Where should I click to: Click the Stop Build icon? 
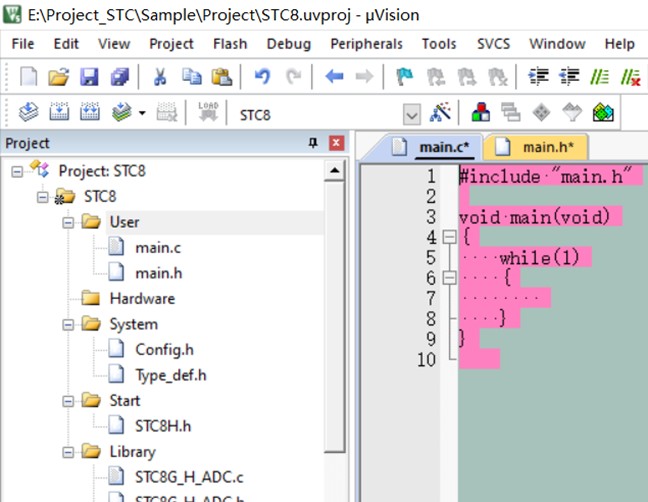point(167,112)
